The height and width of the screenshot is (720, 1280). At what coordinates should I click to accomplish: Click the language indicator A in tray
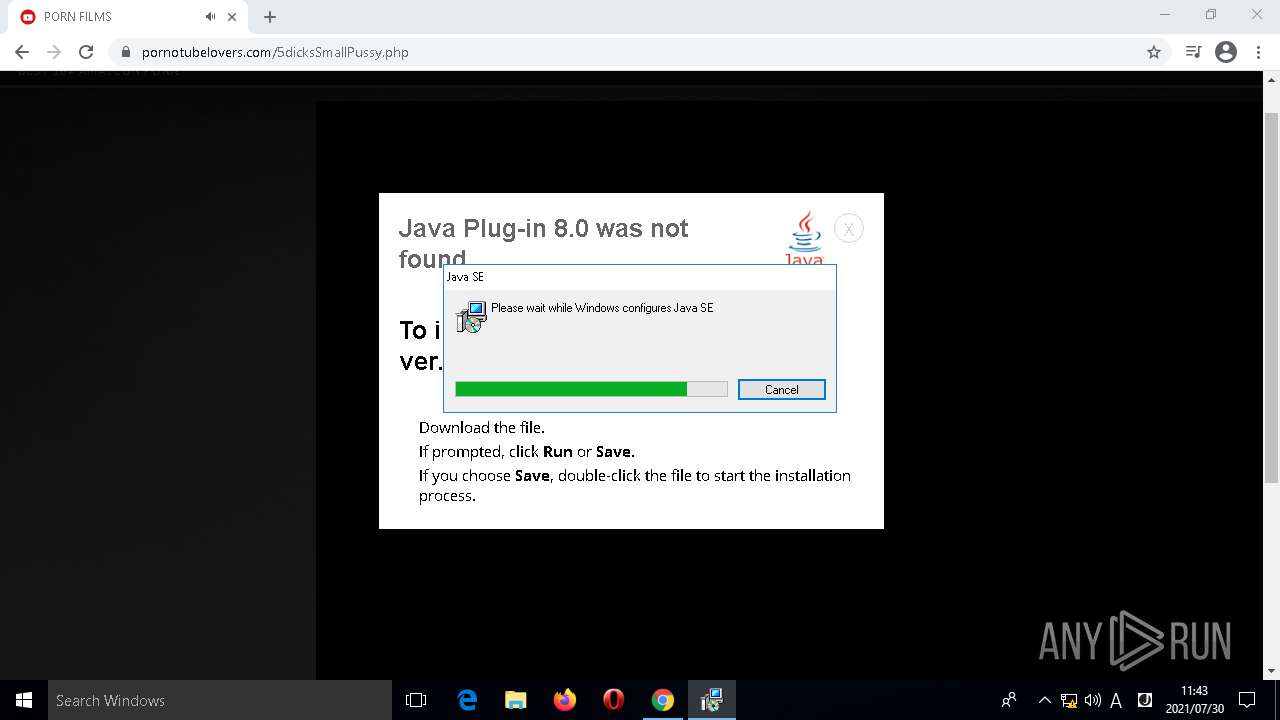click(x=1116, y=700)
